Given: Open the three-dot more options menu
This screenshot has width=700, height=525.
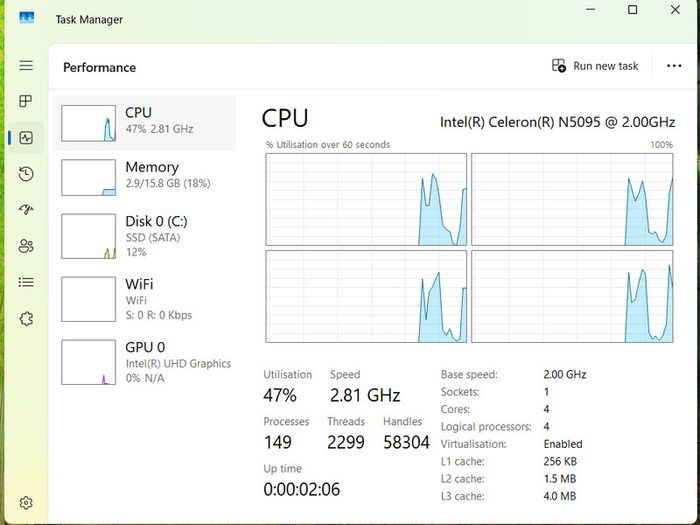Looking at the screenshot, I should (x=674, y=66).
